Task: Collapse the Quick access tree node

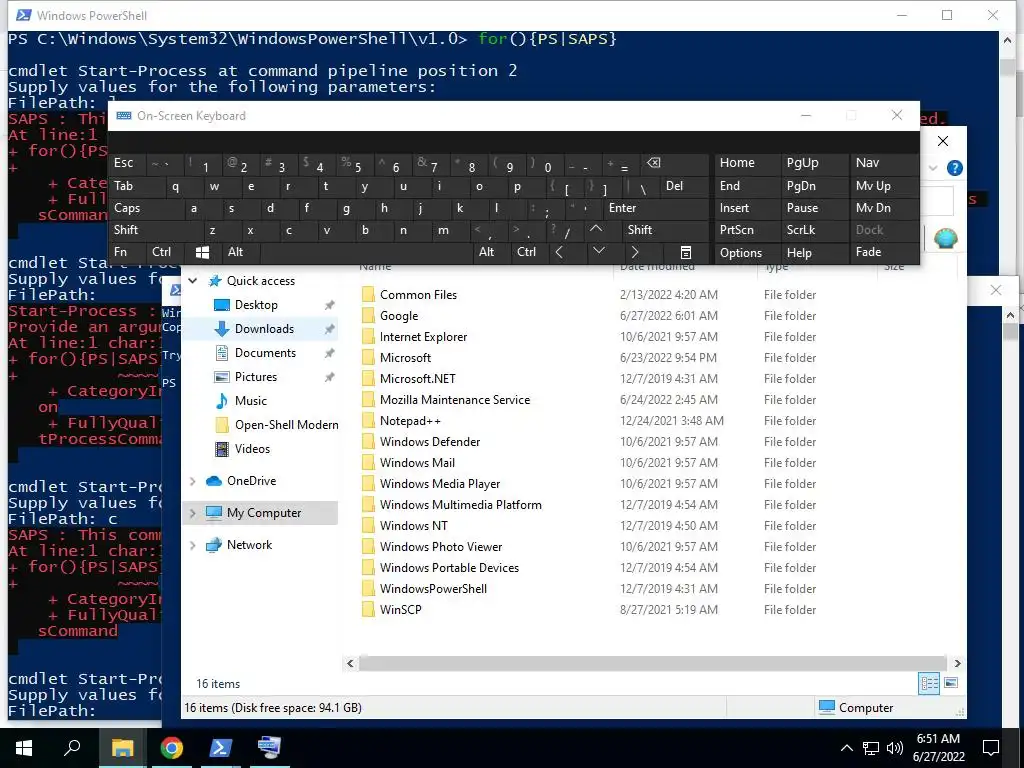Action: pyautogui.click(x=193, y=281)
